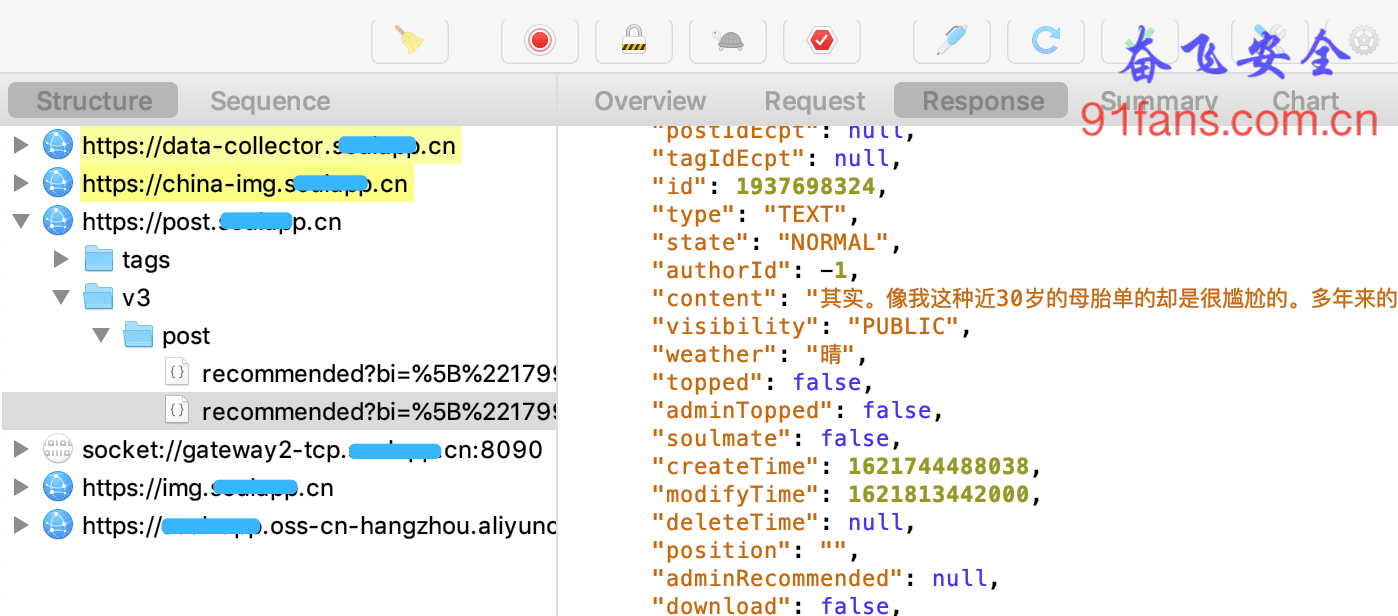Viewport: 1398px width, 616px height.
Task: Select the https://post host row
Action: pyautogui.click(x=279, y=222)
